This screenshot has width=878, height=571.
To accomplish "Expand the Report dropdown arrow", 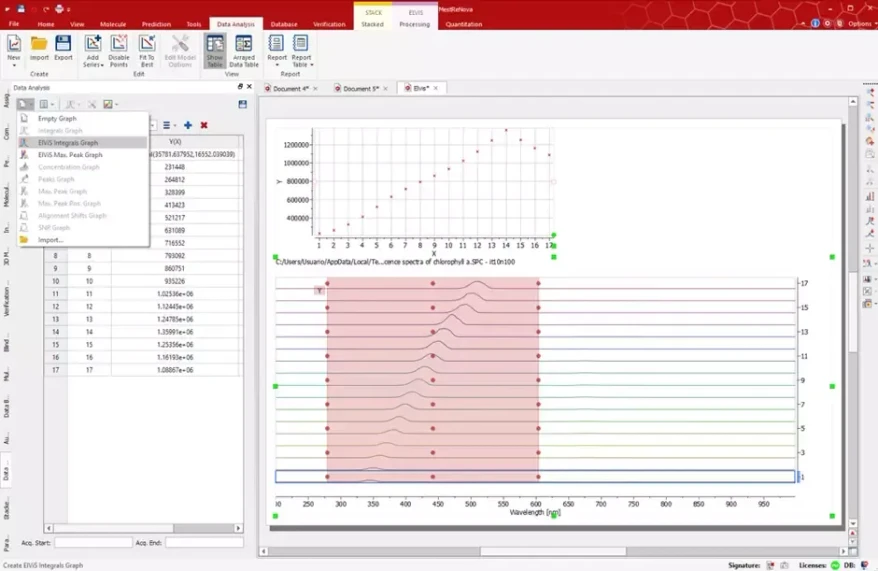I will click(x=277, y=65).
